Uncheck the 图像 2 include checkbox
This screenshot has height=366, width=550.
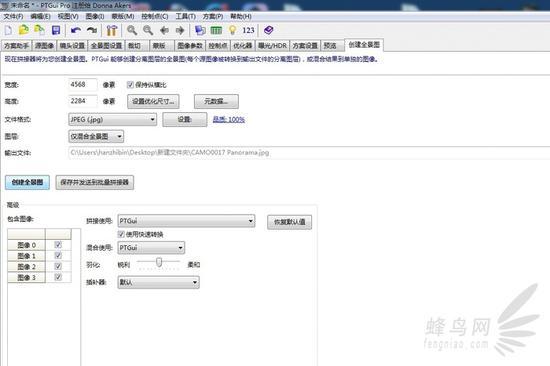(x=58, y=266)
